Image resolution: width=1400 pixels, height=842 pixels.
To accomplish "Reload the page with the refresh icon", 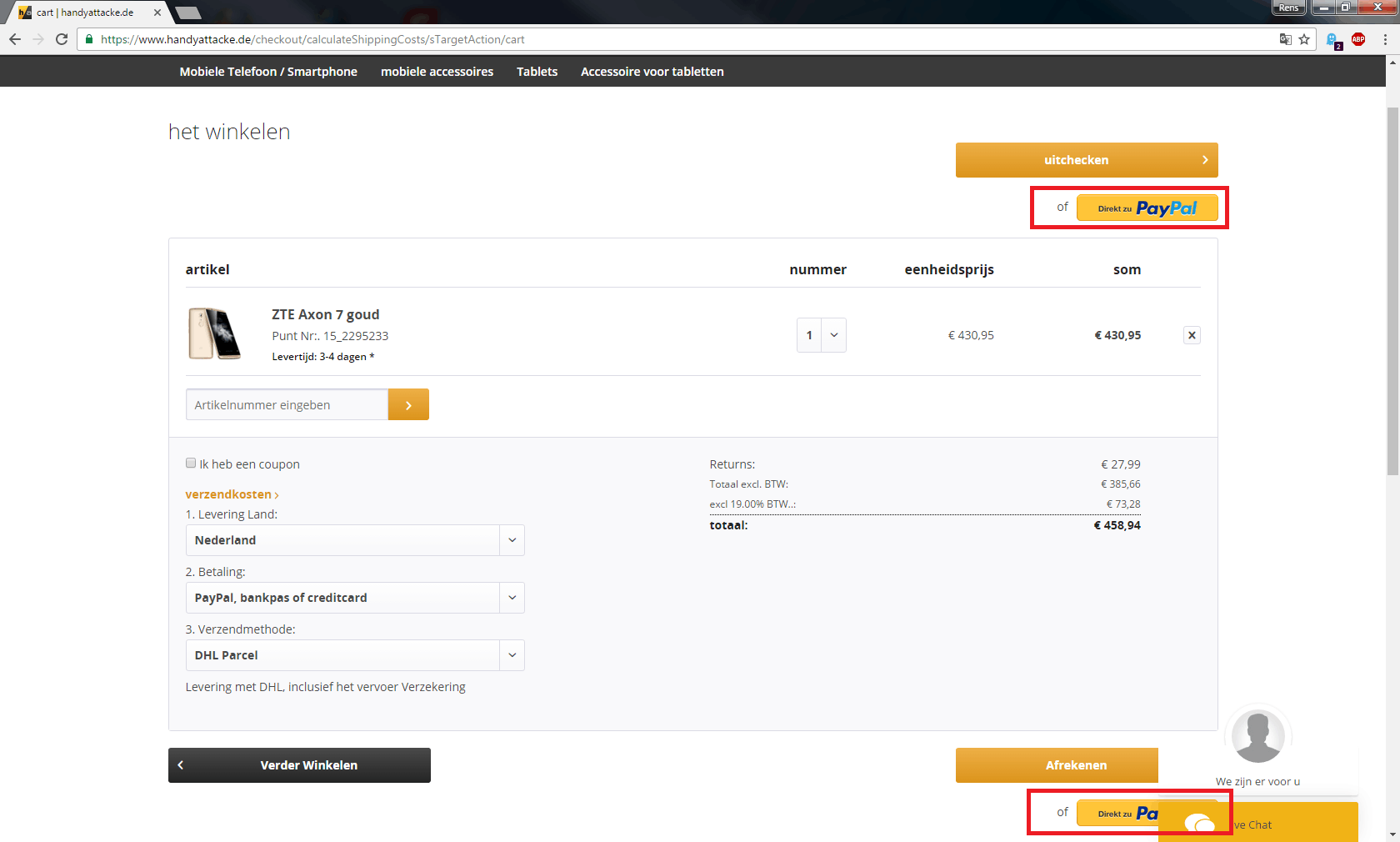I will [62, 39].
